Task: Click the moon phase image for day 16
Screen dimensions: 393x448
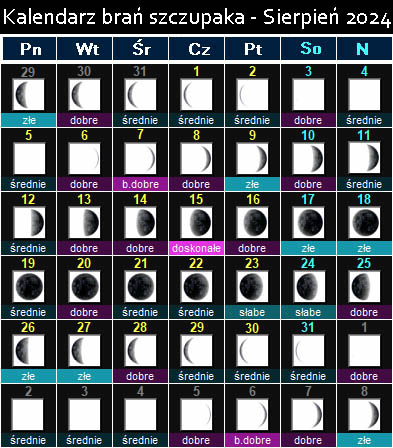Action: coord(252,223)
